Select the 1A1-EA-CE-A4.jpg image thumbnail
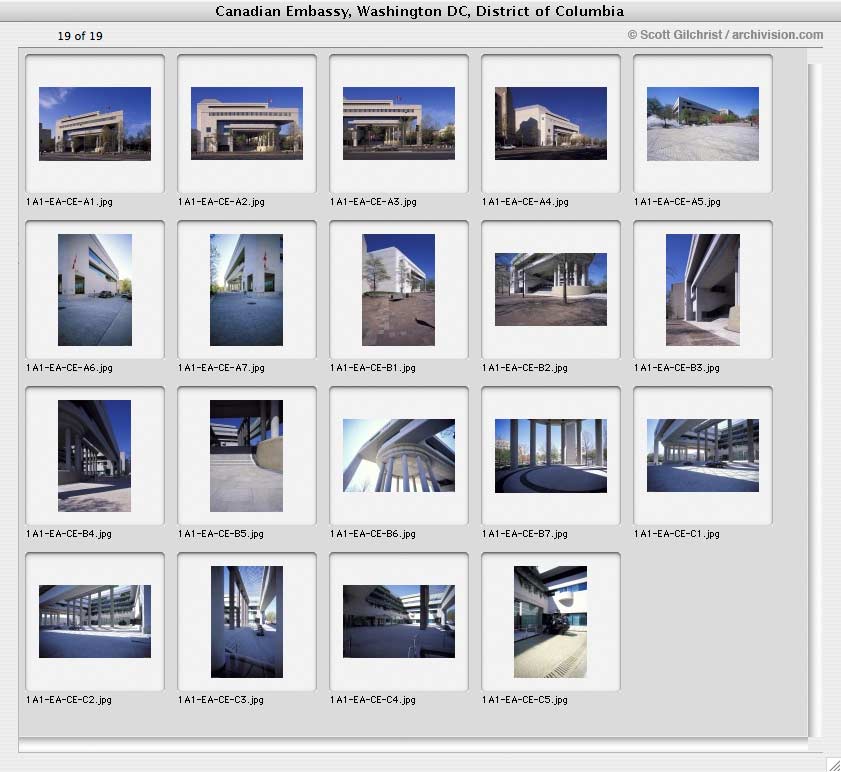This screenshot has height=772, width=841. pyautogui.click(x=551, y=123)
